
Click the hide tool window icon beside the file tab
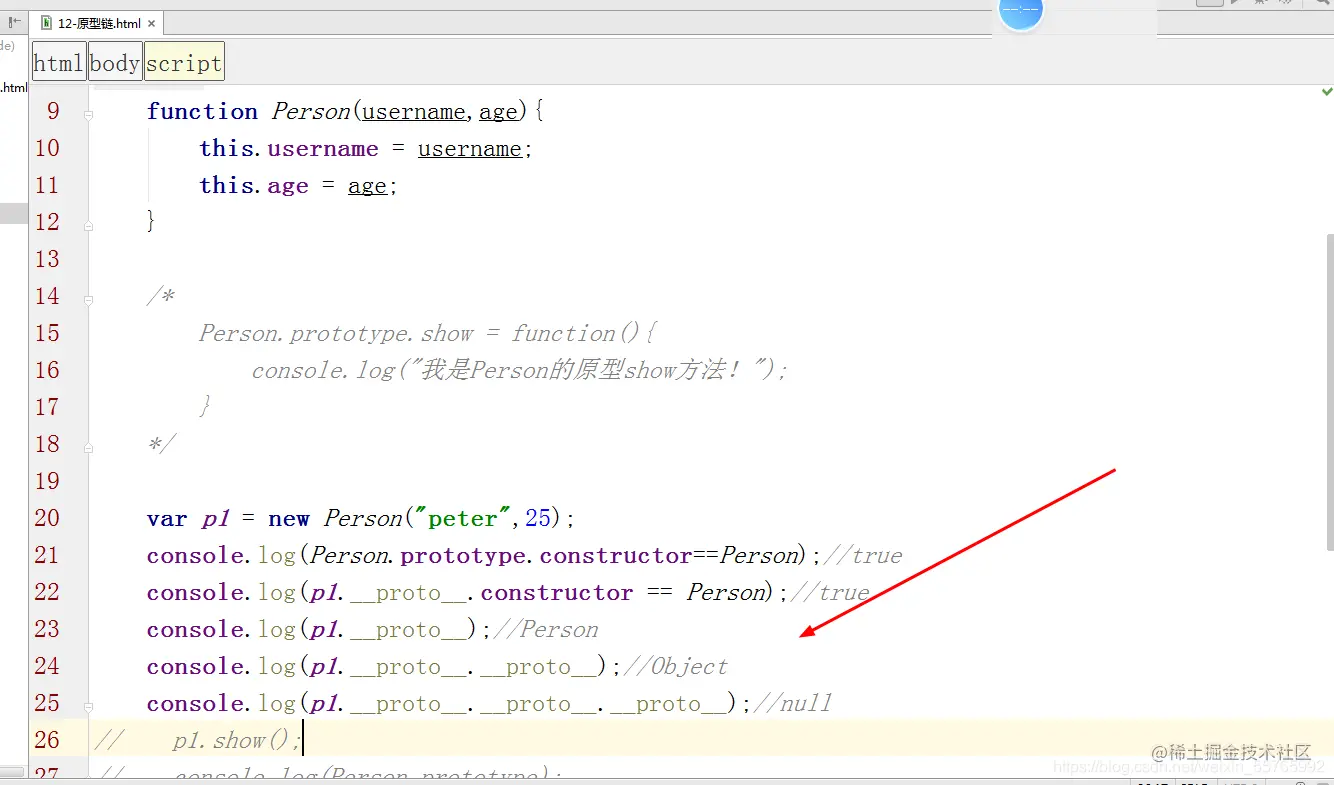point(15,21)
